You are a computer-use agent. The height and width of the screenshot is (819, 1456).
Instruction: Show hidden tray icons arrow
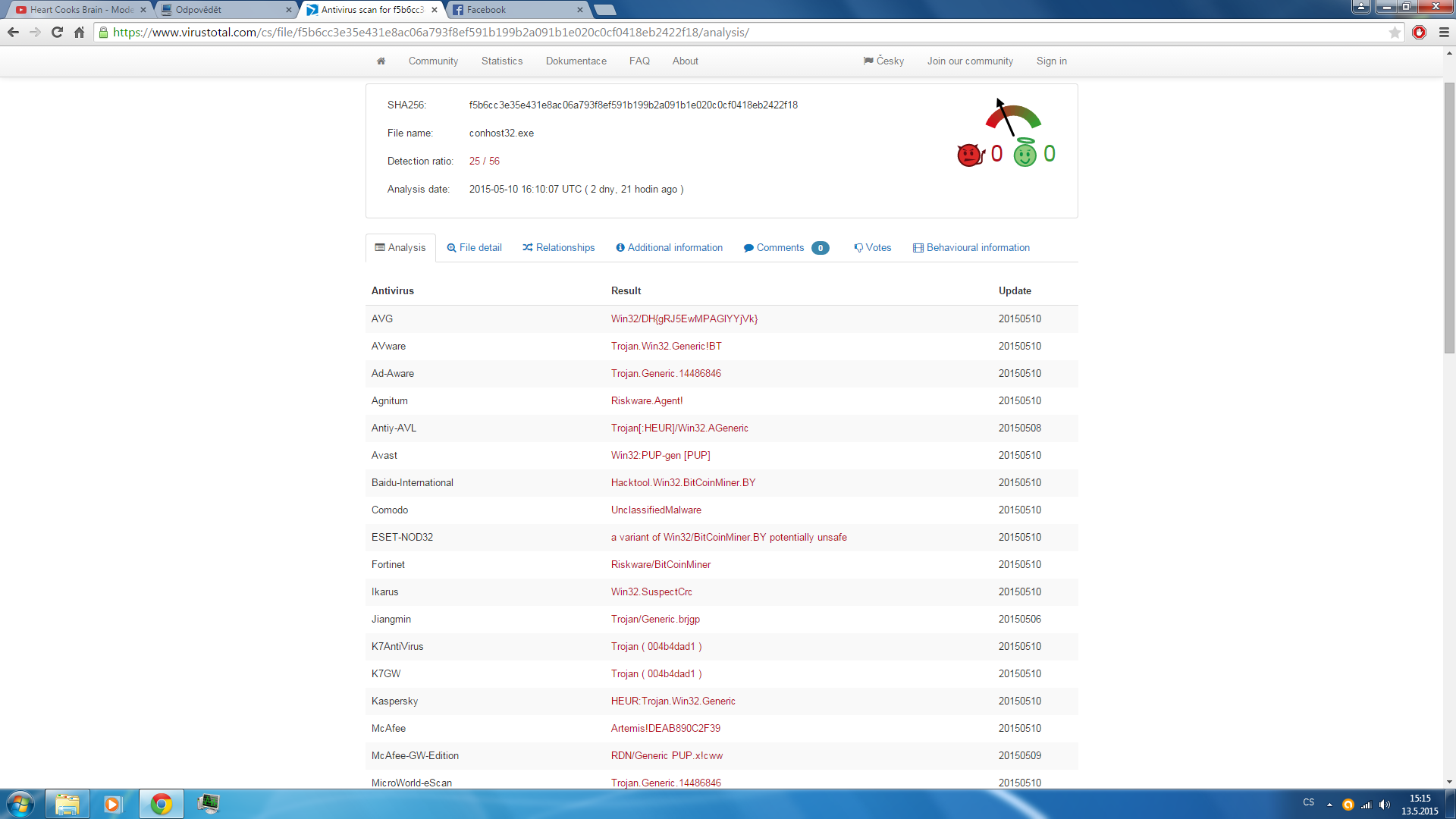[x=1329, y=805]
